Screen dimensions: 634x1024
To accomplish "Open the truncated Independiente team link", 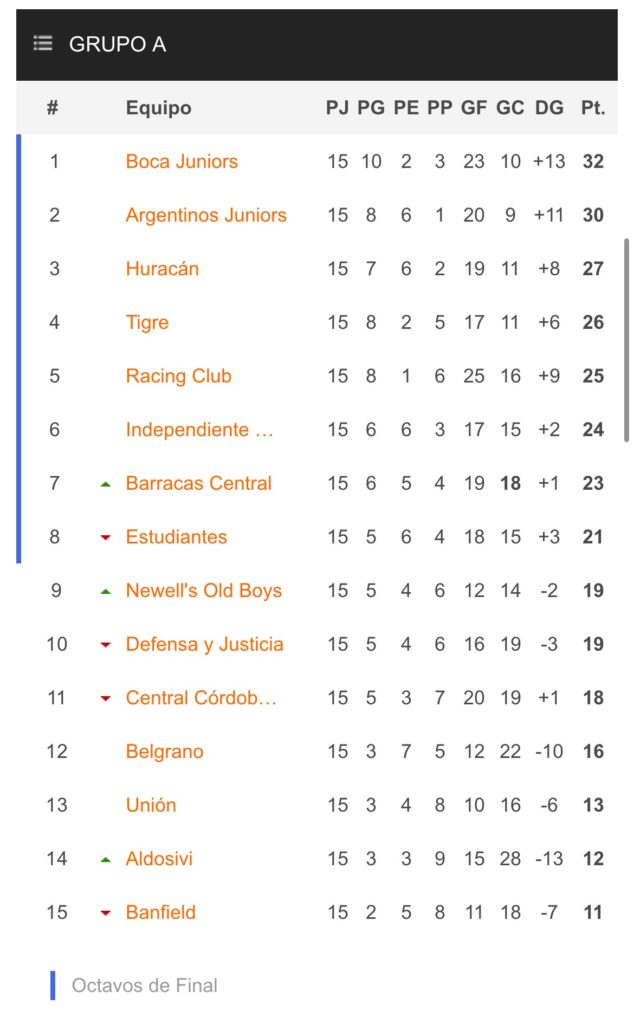I will coord(199,430).
